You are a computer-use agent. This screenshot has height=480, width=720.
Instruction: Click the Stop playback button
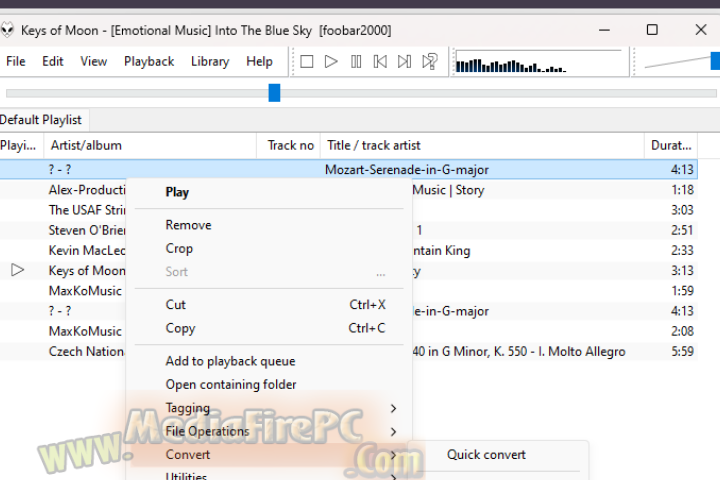306,62
